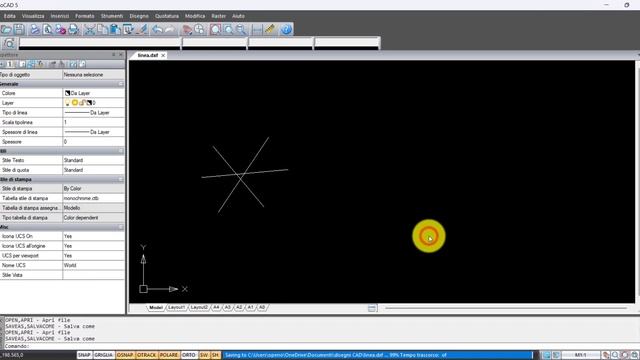The height and width of the screenshot is (360, 640).
Task: Click the match properties brush icon
Action: (x=142, y=29)
